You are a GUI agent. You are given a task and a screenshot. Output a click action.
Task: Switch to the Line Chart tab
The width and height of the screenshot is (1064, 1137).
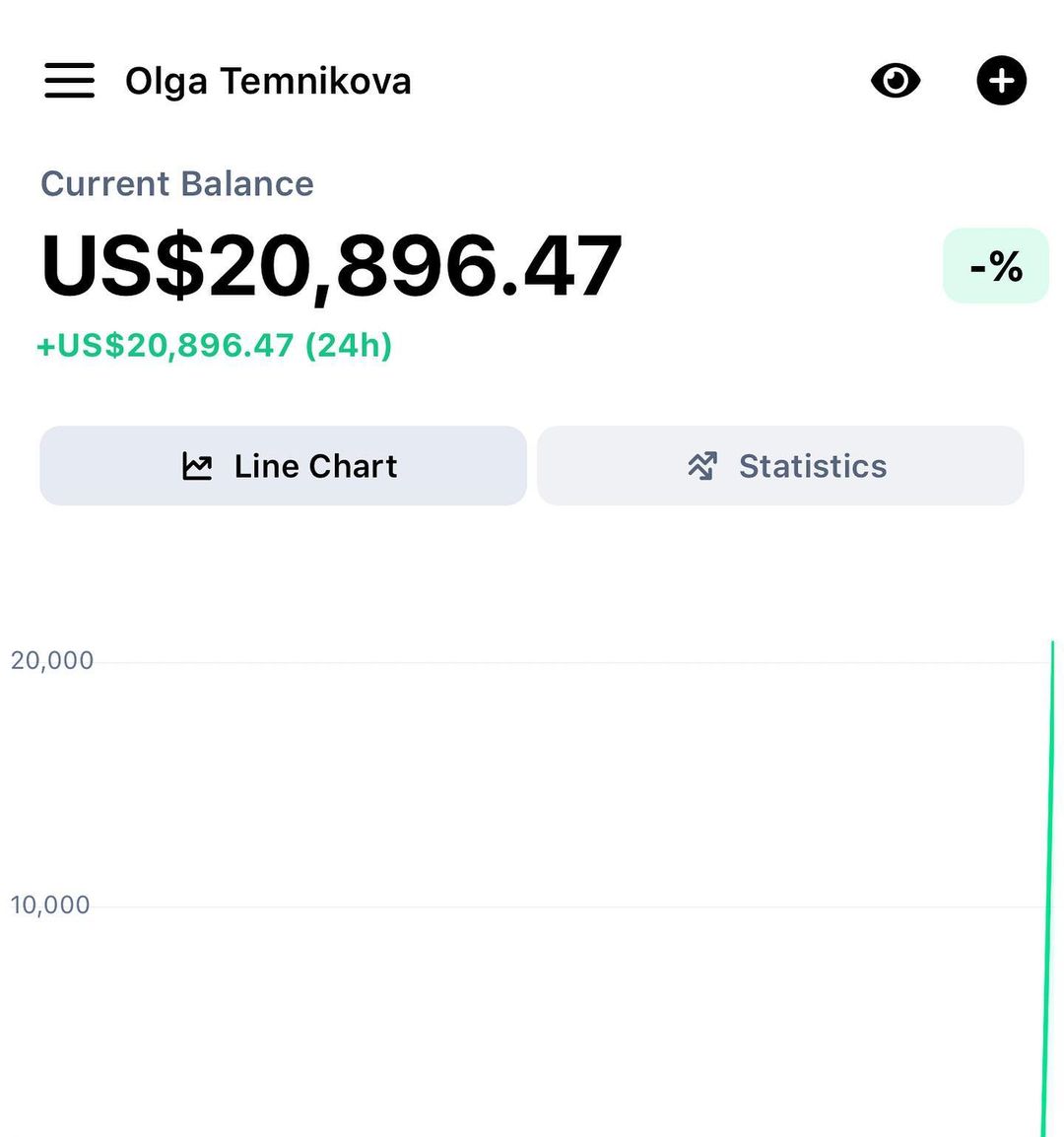click(284, 466)
